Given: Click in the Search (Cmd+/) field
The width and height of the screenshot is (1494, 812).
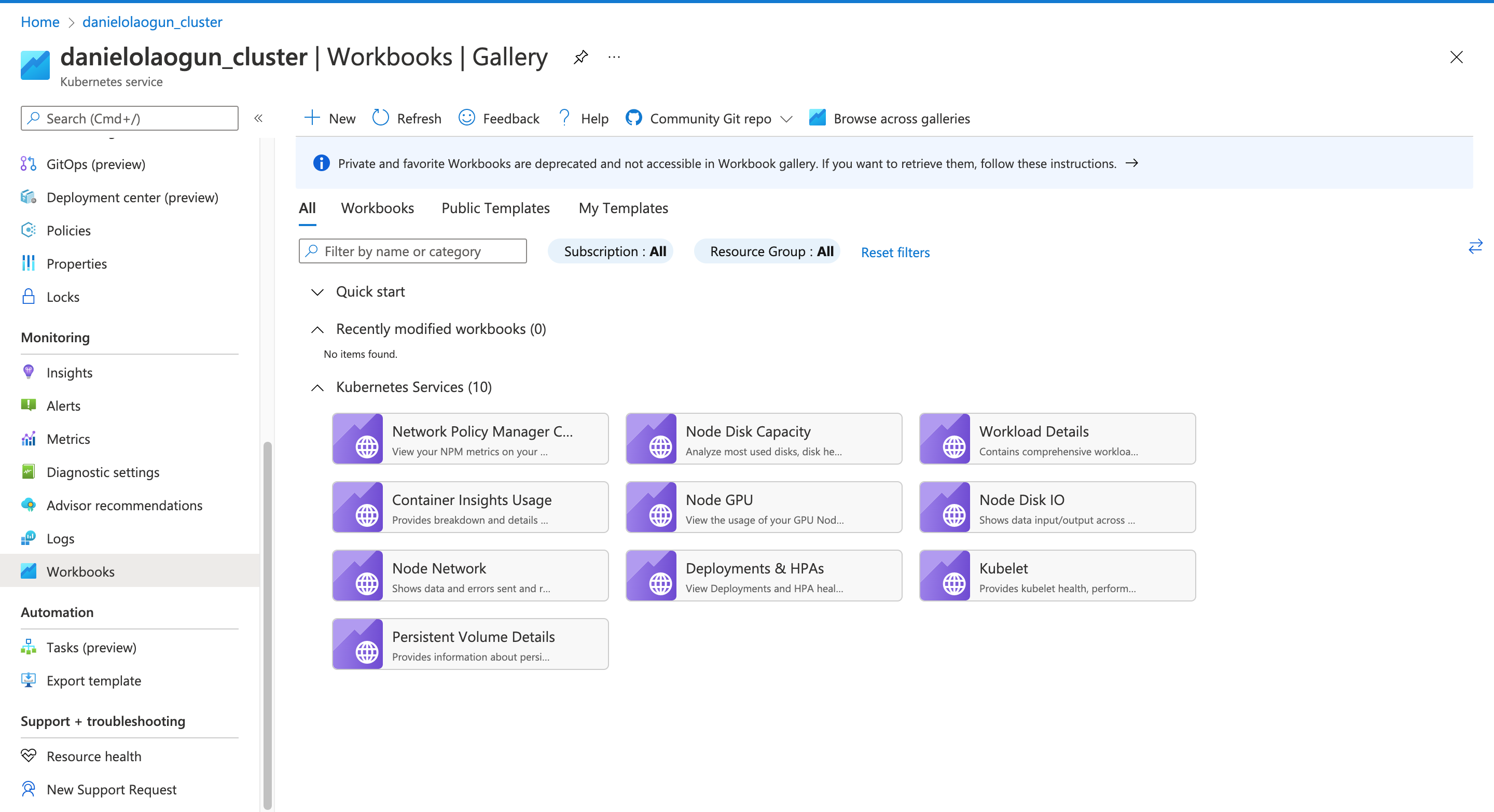Looking at the screenshot, I should tap(130, 118).
